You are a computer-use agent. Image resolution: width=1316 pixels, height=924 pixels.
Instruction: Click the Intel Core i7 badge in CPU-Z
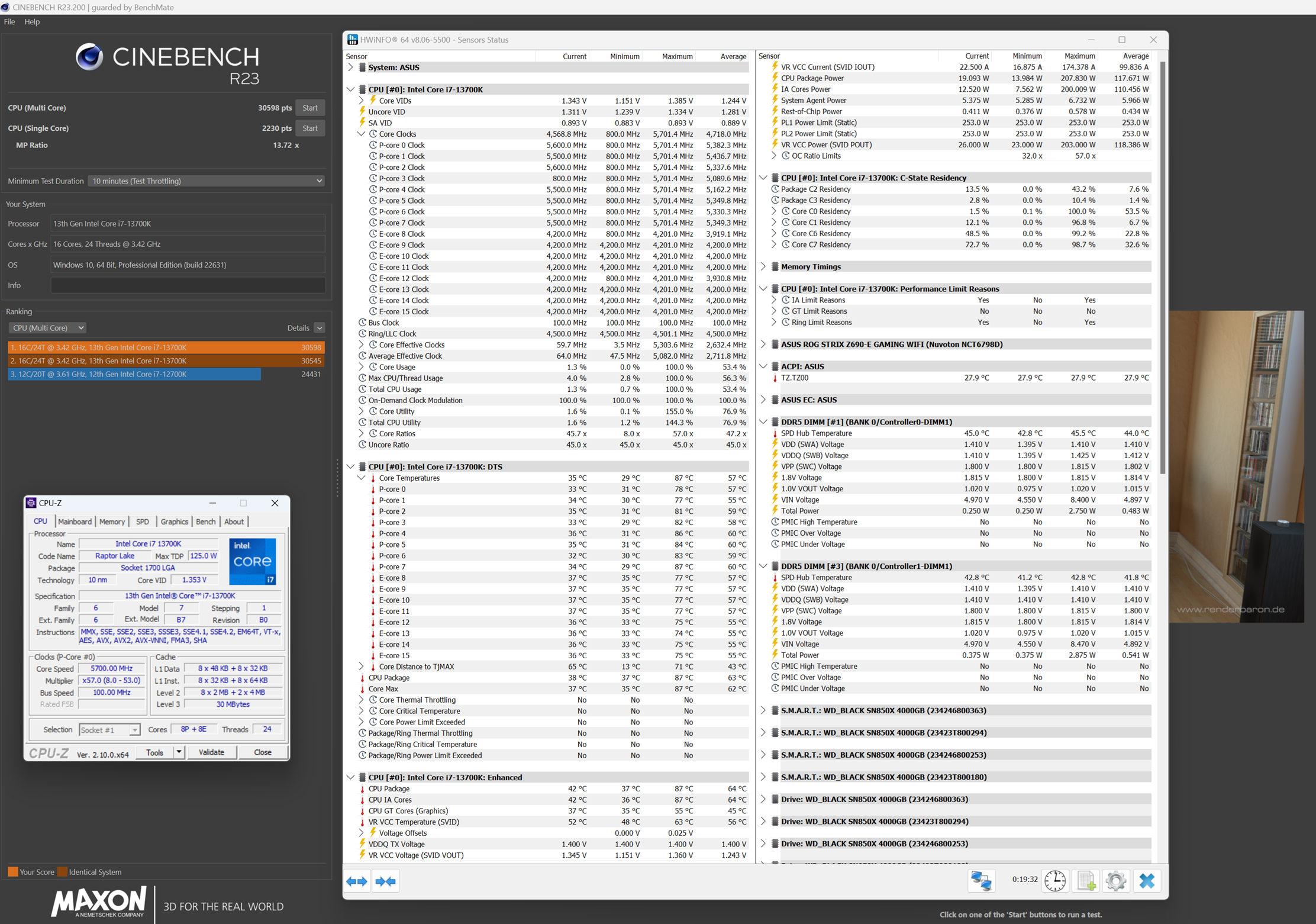[253, 561]
